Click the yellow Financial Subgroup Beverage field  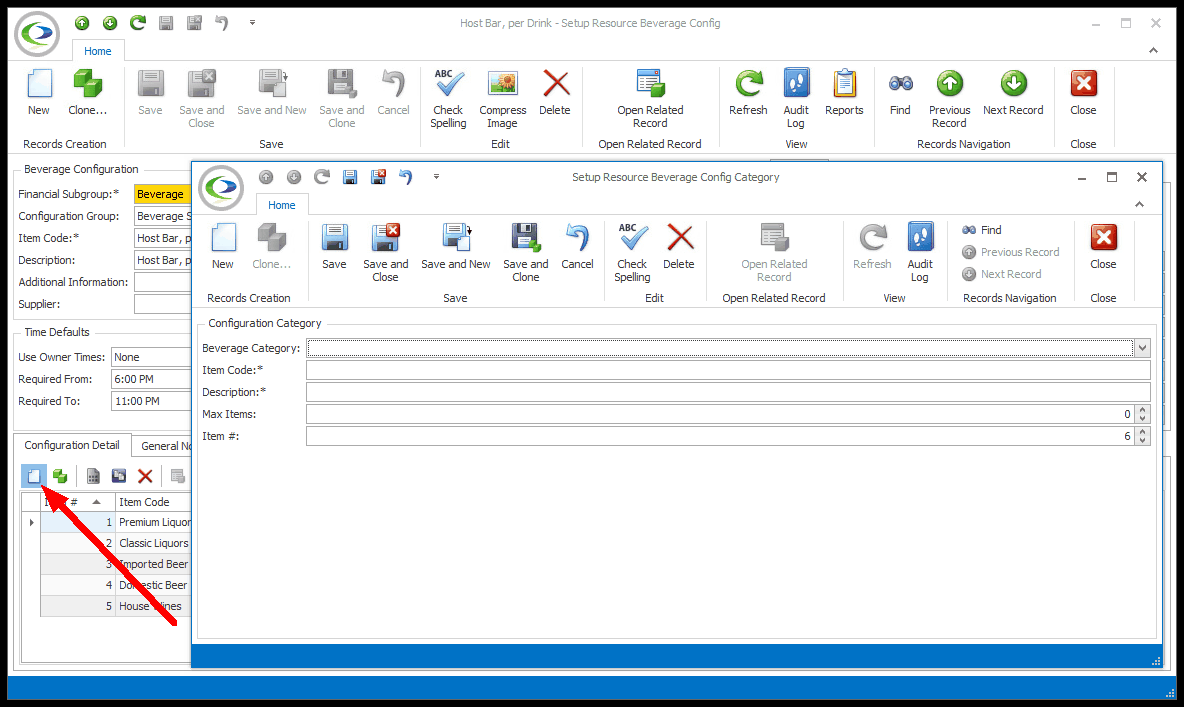point(162,194)
